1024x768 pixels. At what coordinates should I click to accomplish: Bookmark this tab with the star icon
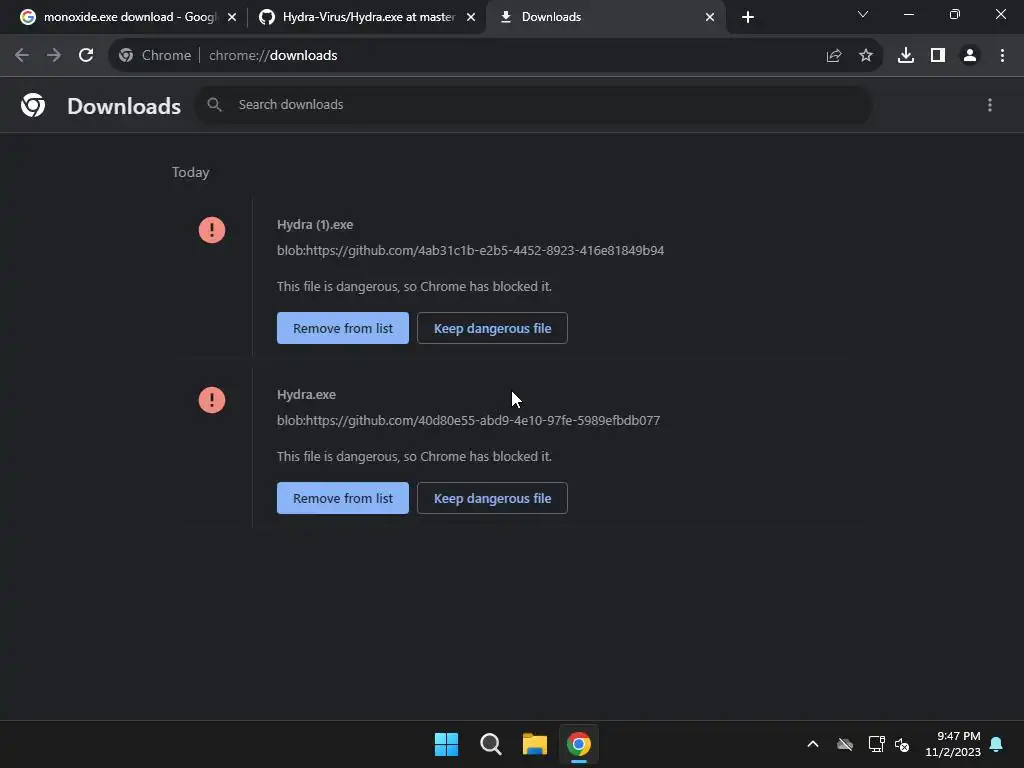865,56
